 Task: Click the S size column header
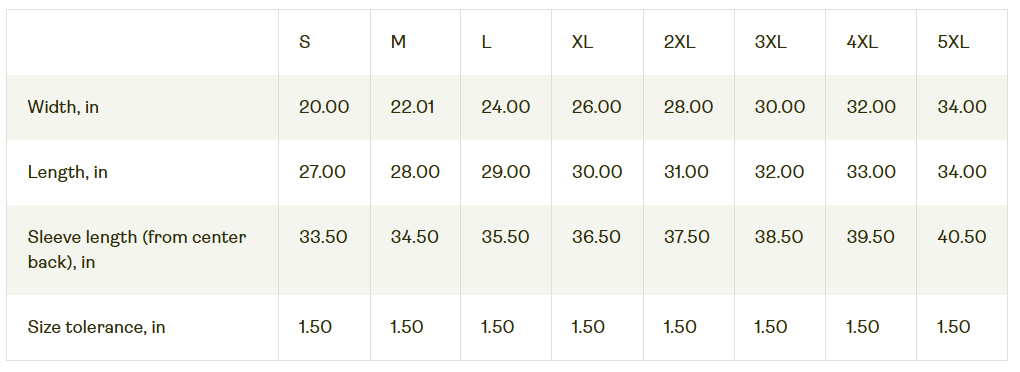(x=304, y=42)
